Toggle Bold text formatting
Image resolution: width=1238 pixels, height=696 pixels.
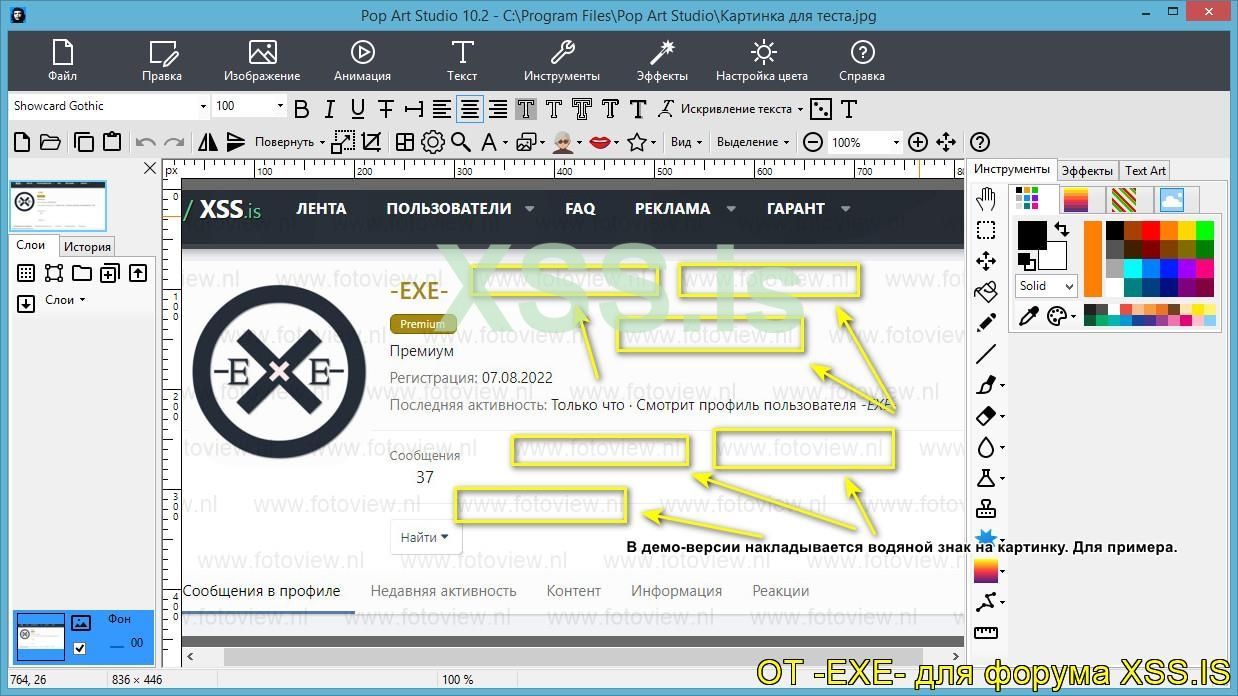[302, 109]
